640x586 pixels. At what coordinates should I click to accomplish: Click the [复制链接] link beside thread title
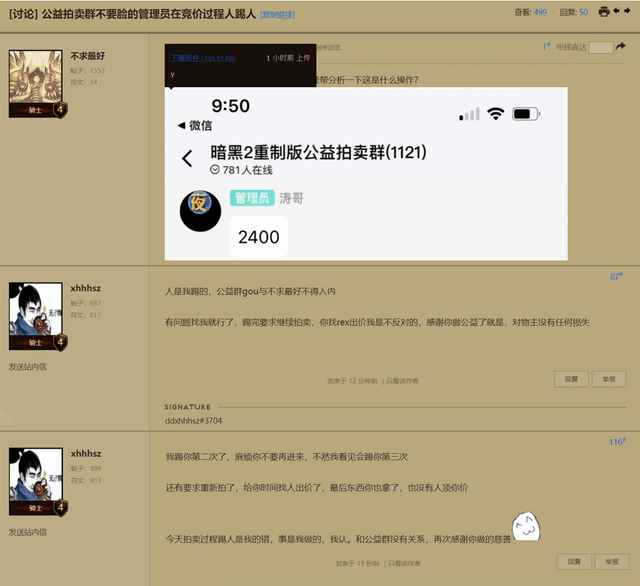point(277,15)
